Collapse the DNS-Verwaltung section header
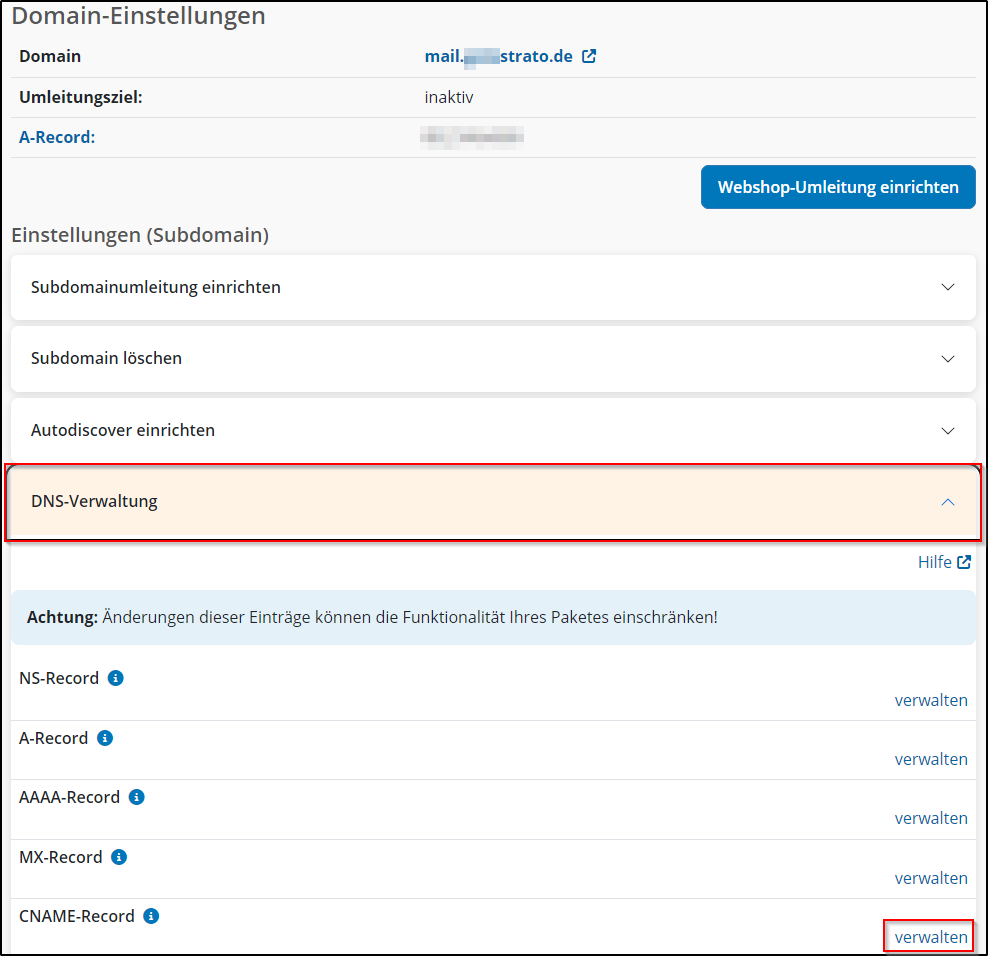This screenshot has height=956, width=988. click(493, 502)
